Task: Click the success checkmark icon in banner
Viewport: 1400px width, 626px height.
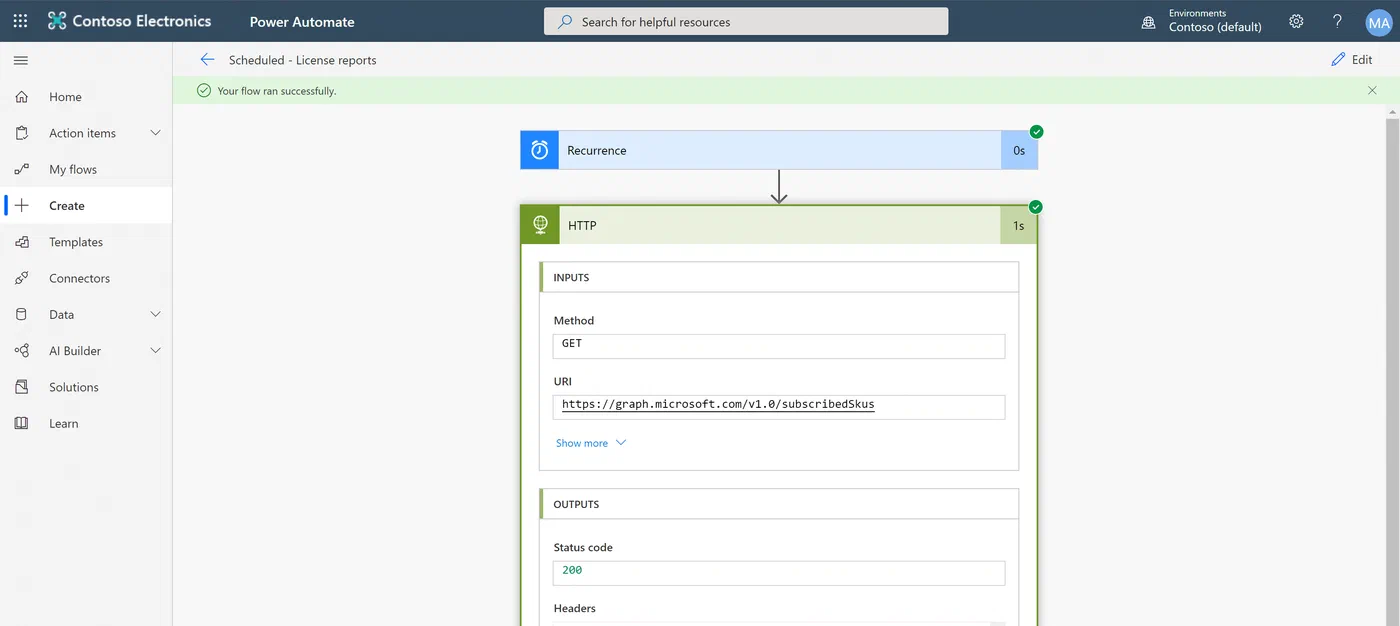Action: [x=204, y=90]
